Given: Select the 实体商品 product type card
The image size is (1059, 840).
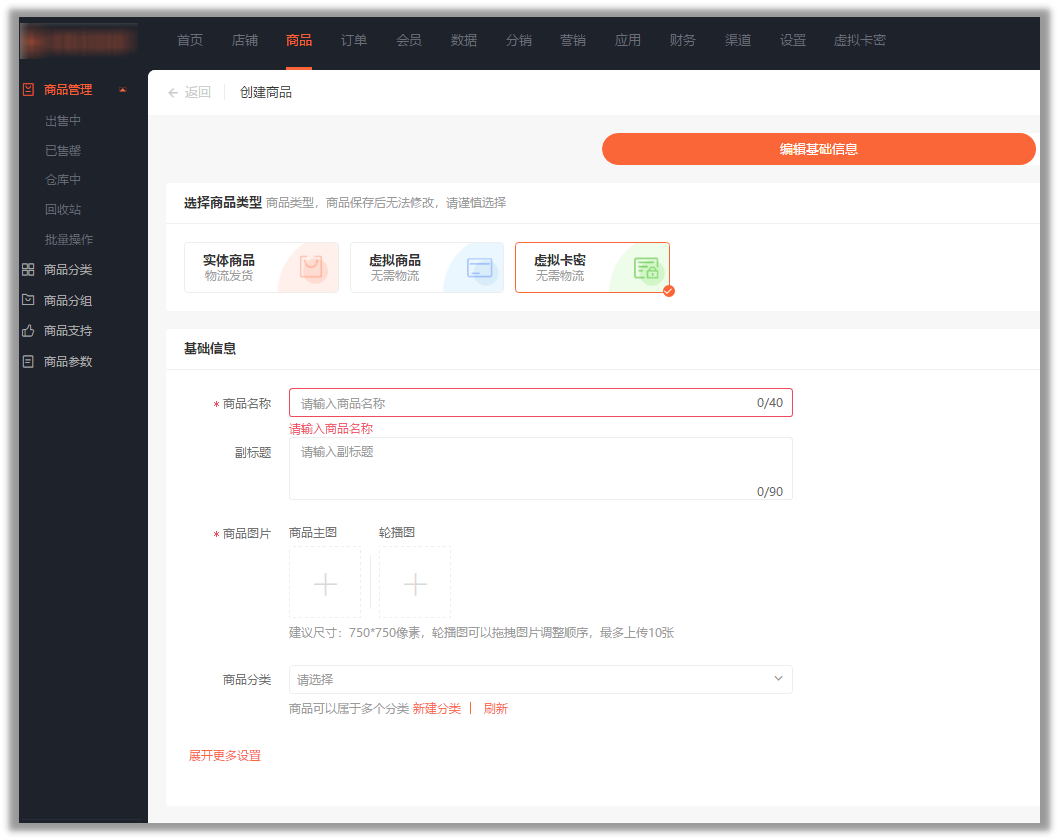Looking at the screenshot, I should 261,267.
